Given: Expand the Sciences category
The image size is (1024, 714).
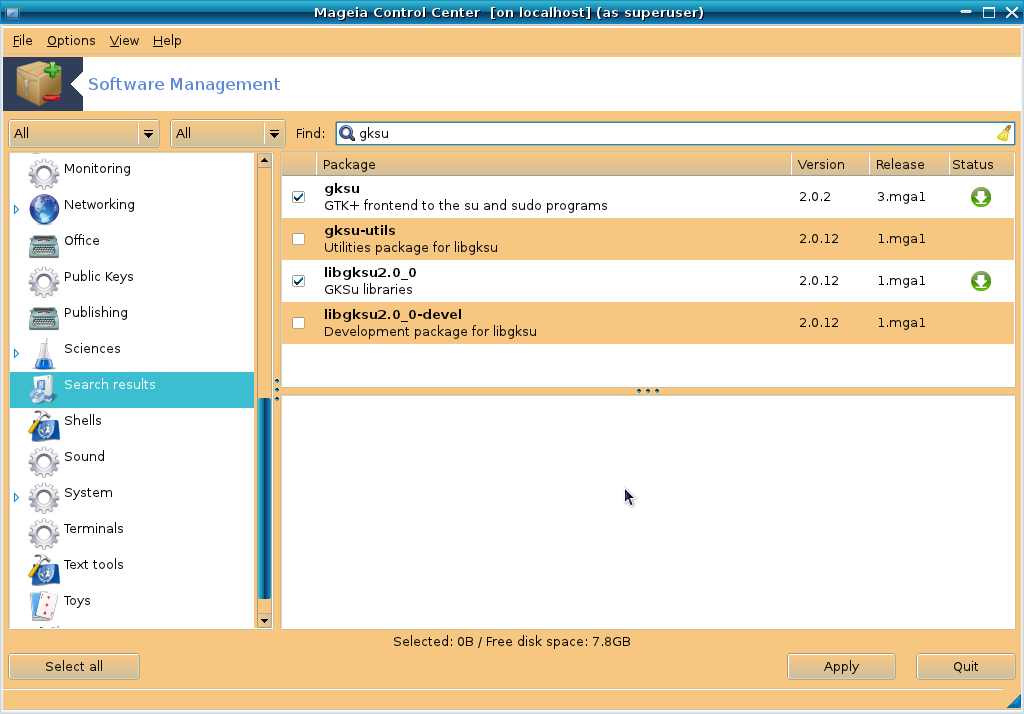Looking at the screenshot, I should [x=16, y=353].
